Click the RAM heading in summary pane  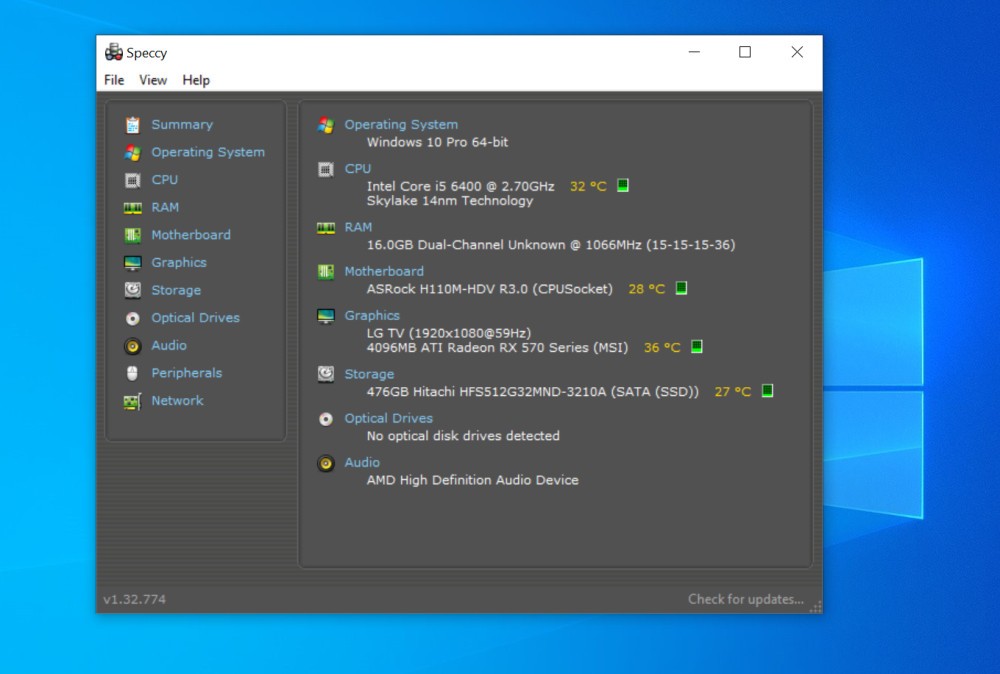coord(358,228)
